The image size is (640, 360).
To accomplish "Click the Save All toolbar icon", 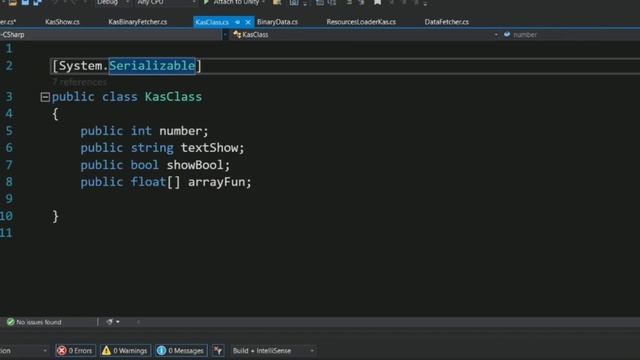I will click(x=38, y=2).
